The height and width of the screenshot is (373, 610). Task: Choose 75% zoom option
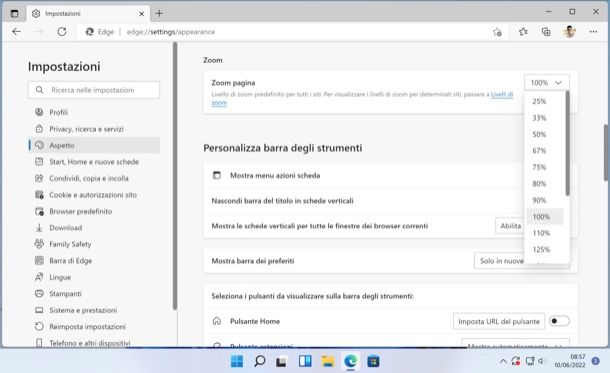pyautogui.click(x=545, y=167)
